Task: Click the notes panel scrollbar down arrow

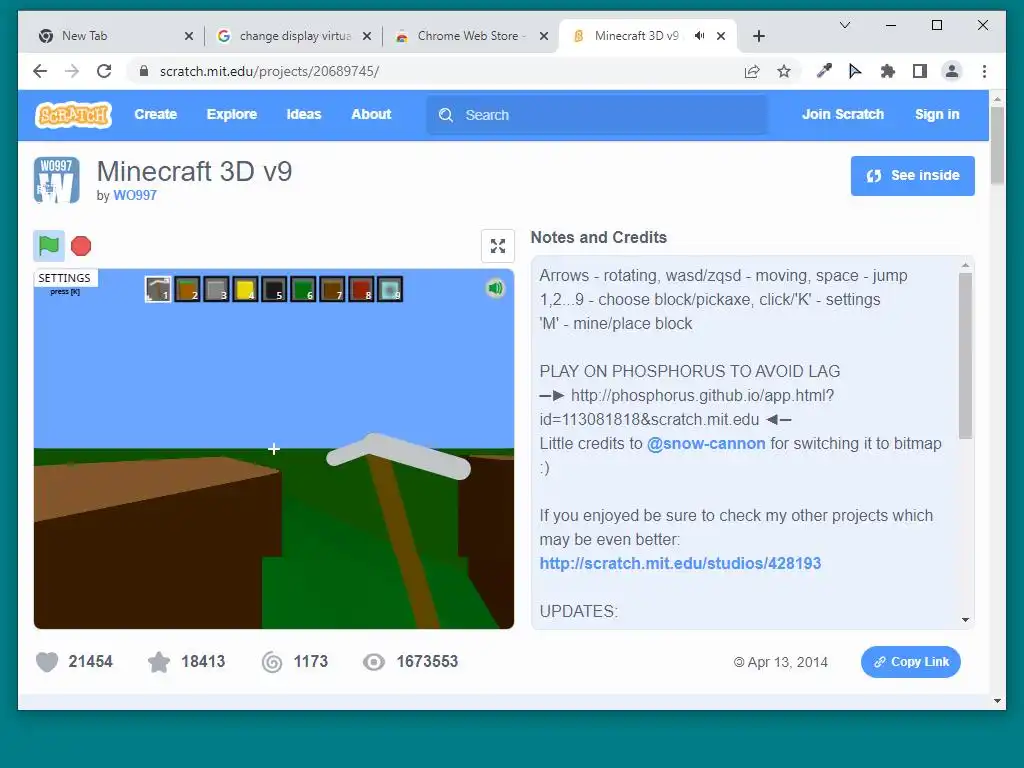Action: [x=965, y=620]
